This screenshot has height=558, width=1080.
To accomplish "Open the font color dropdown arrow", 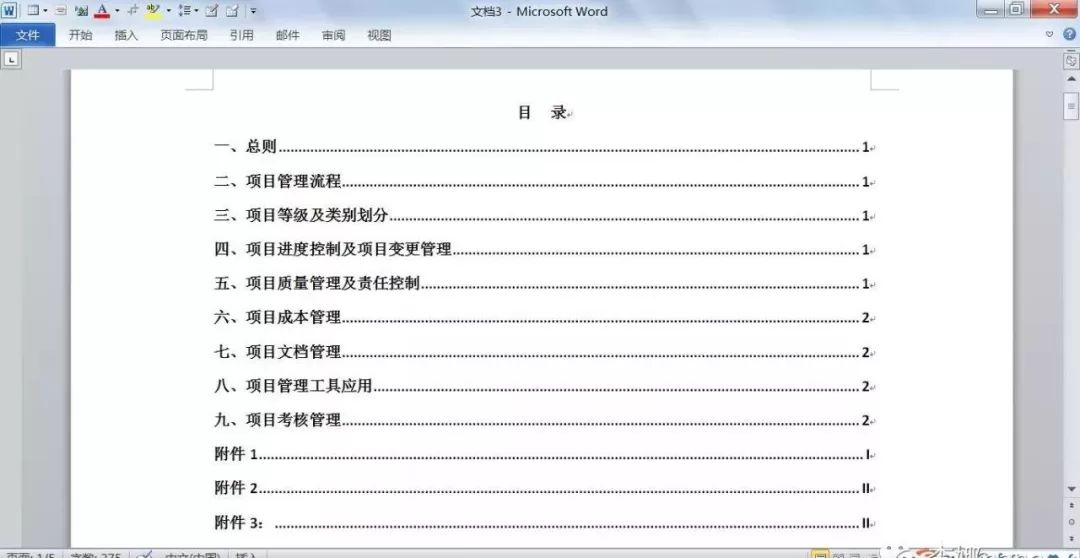I will pos(116,10).
